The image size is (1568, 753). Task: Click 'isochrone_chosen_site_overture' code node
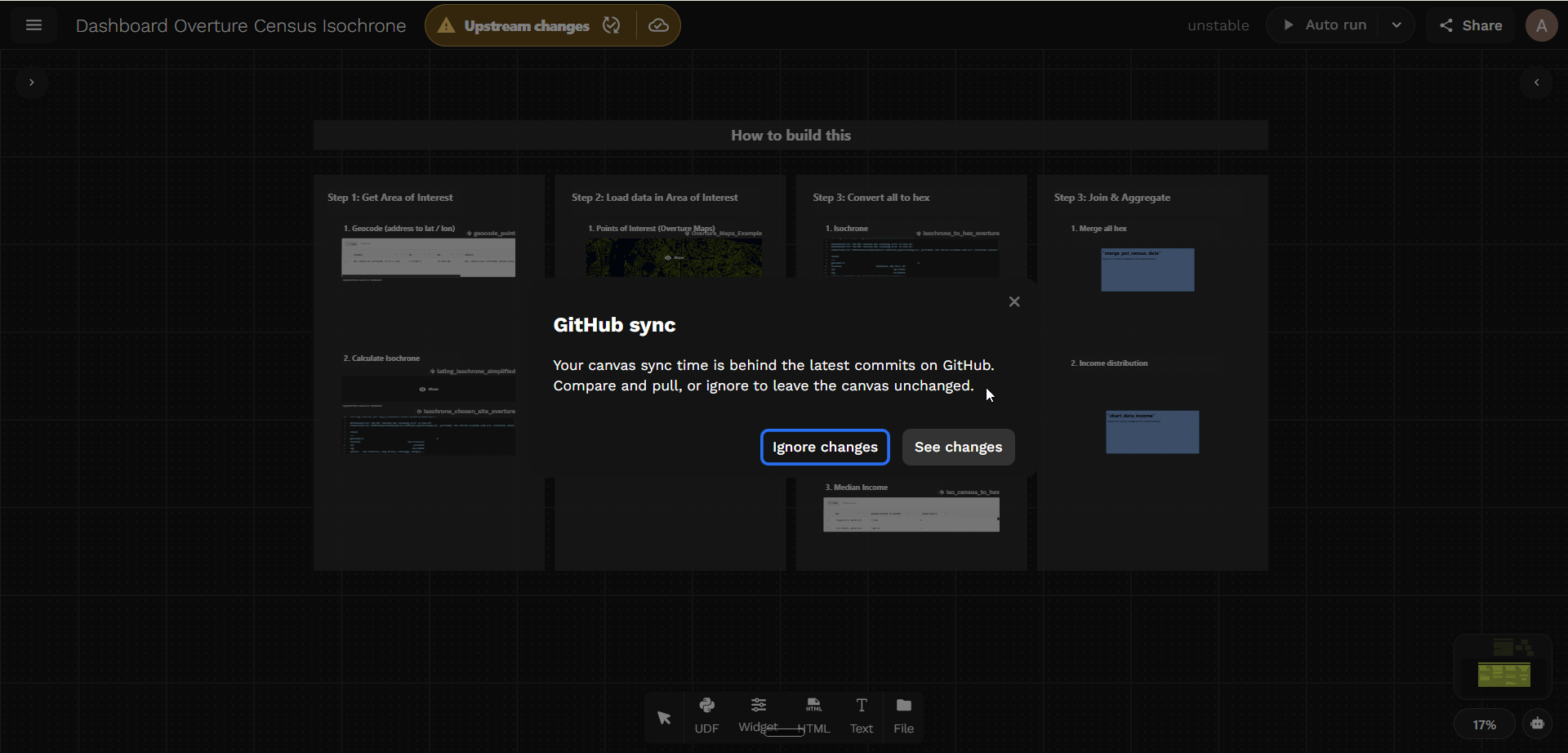[x=428, y=435]
